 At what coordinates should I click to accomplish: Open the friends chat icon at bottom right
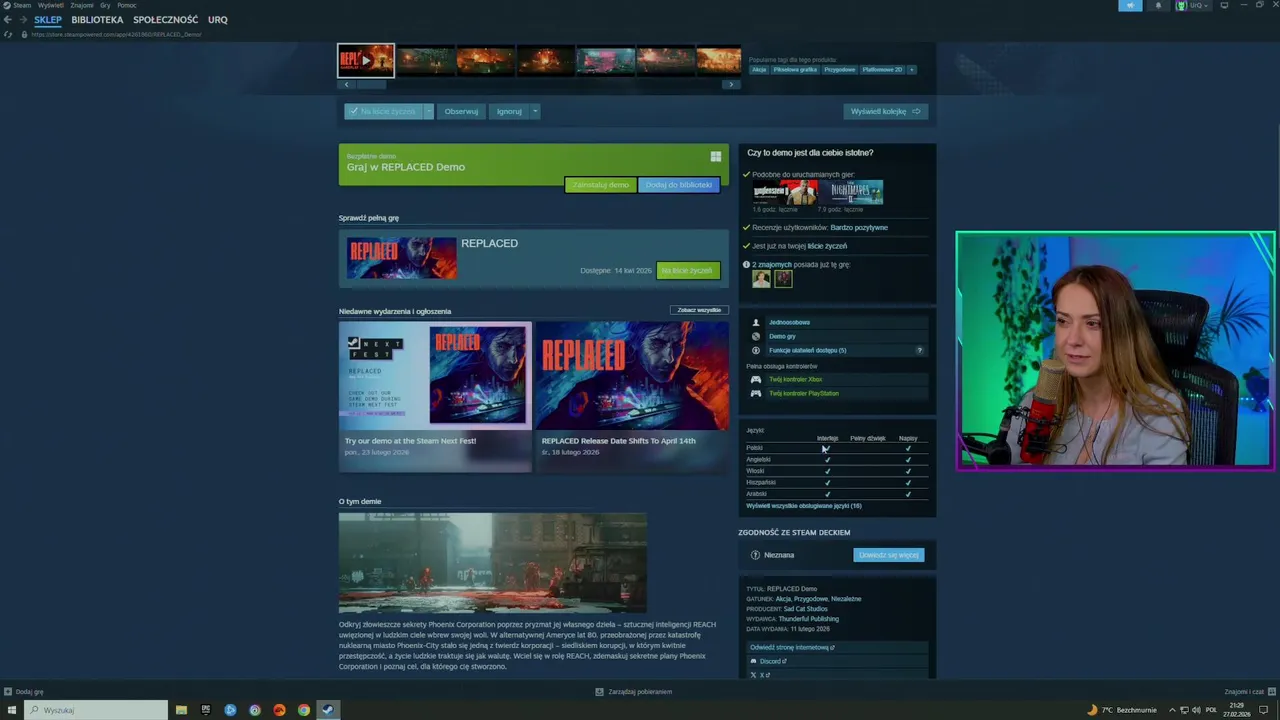pyautogui.click(x=1272, y=691)
